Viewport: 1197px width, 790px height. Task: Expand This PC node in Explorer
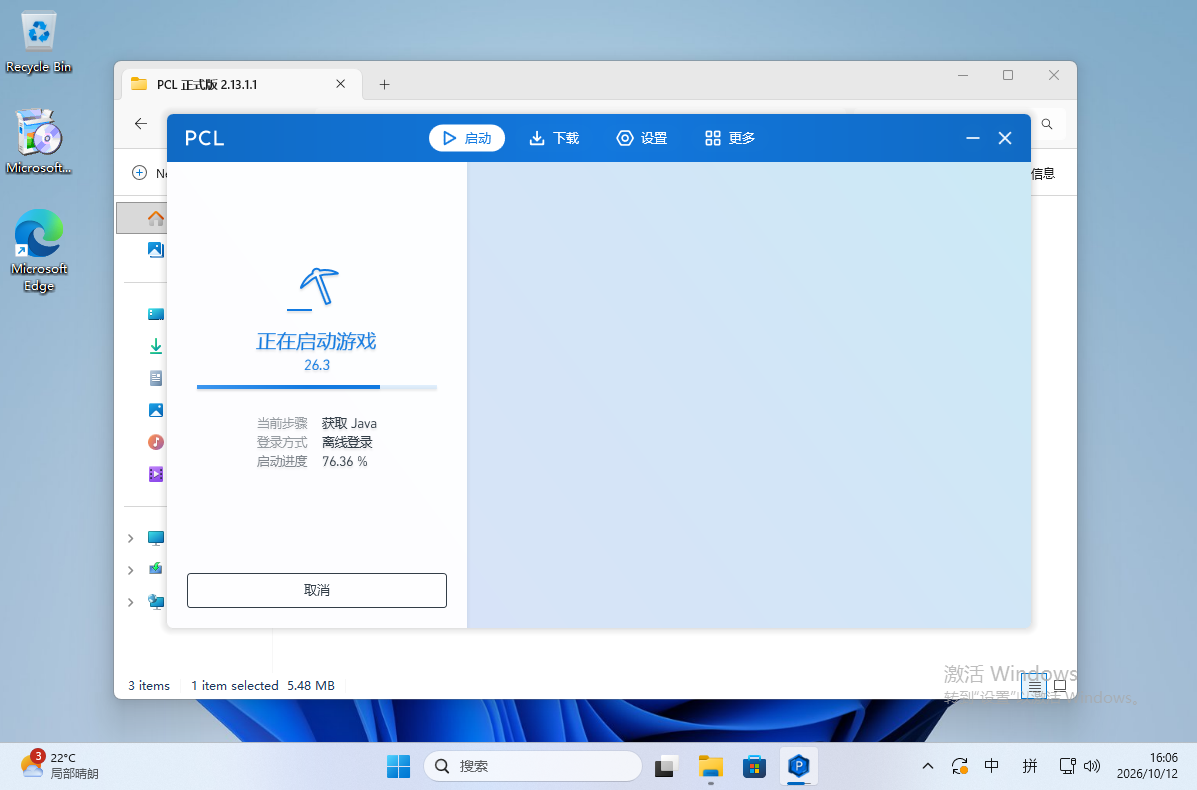click(x=131, y=538)
